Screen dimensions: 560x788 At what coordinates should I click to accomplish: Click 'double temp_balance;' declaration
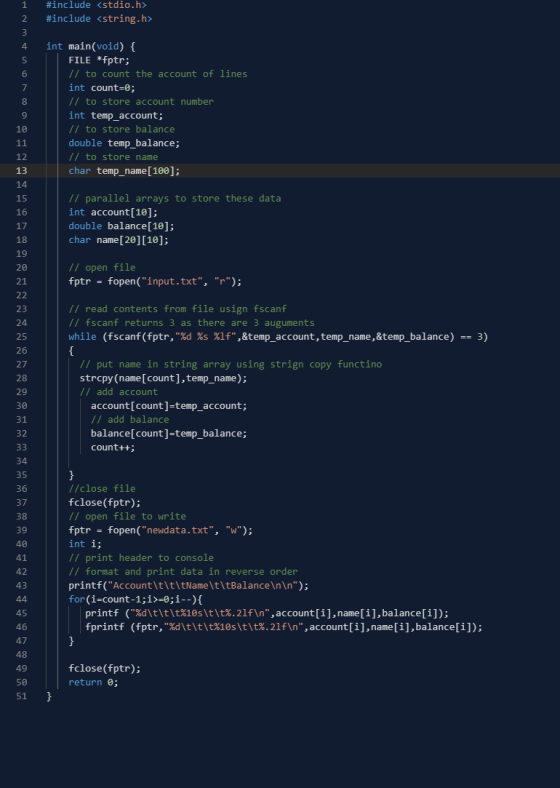point(124,144)
